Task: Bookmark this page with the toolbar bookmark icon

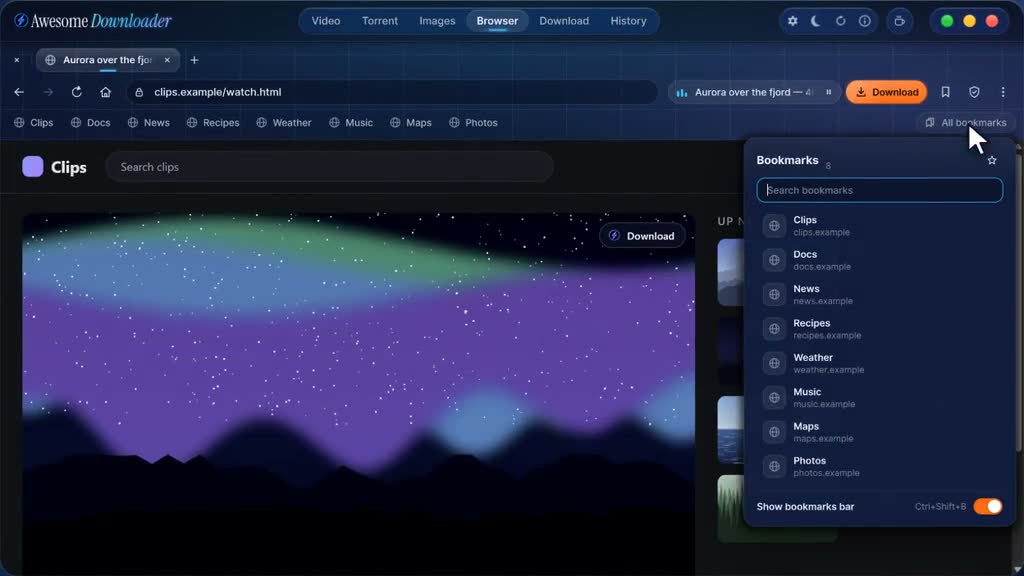Action: click(x=945, y=92)
